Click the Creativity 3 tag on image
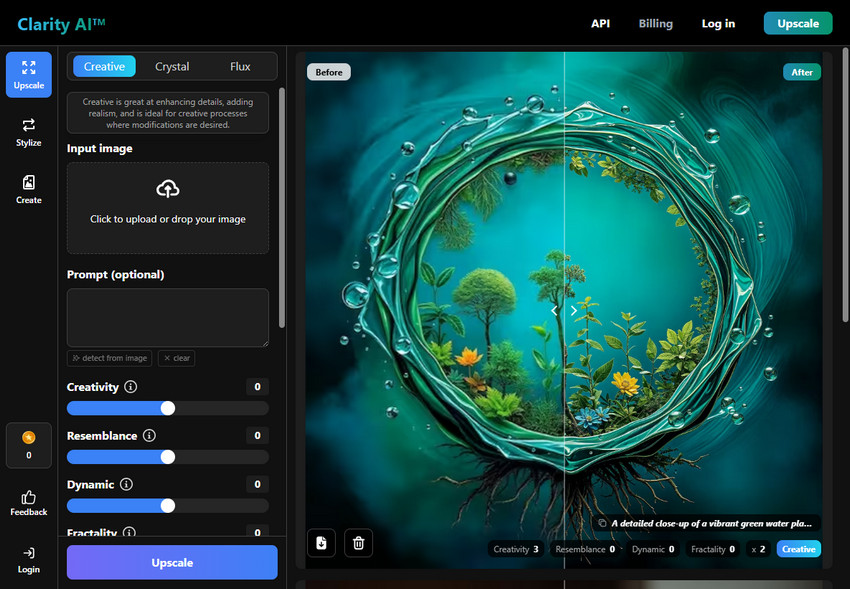Screen dimensions: 850x589 [516, 549]
